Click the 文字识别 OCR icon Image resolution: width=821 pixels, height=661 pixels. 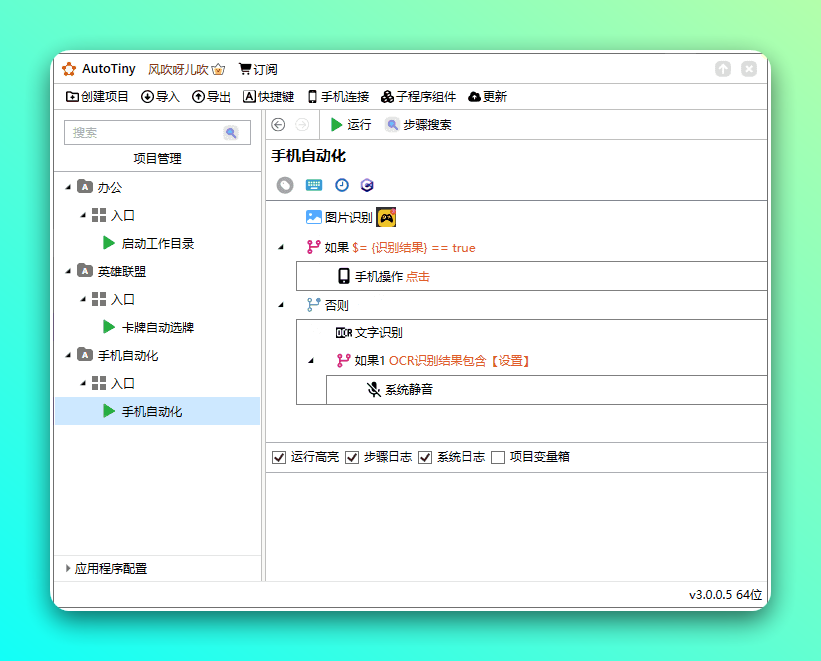pyautogui.click(x=344, y=333)
